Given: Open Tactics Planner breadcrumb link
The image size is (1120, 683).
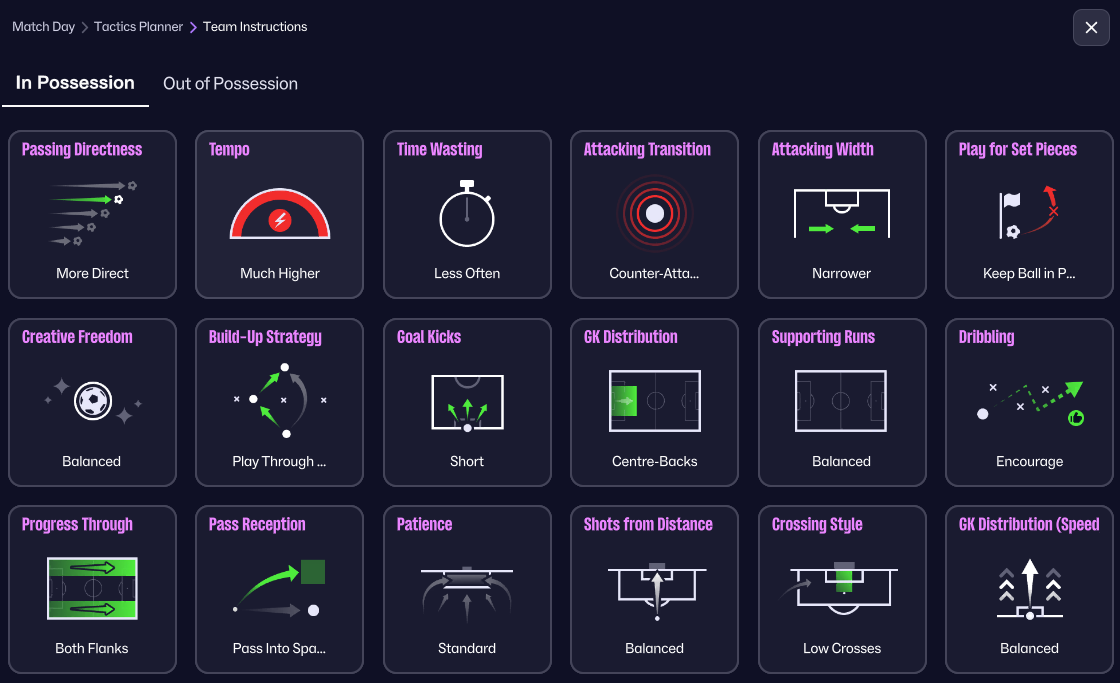Looking at the screenshot, I should click(138, 27).
